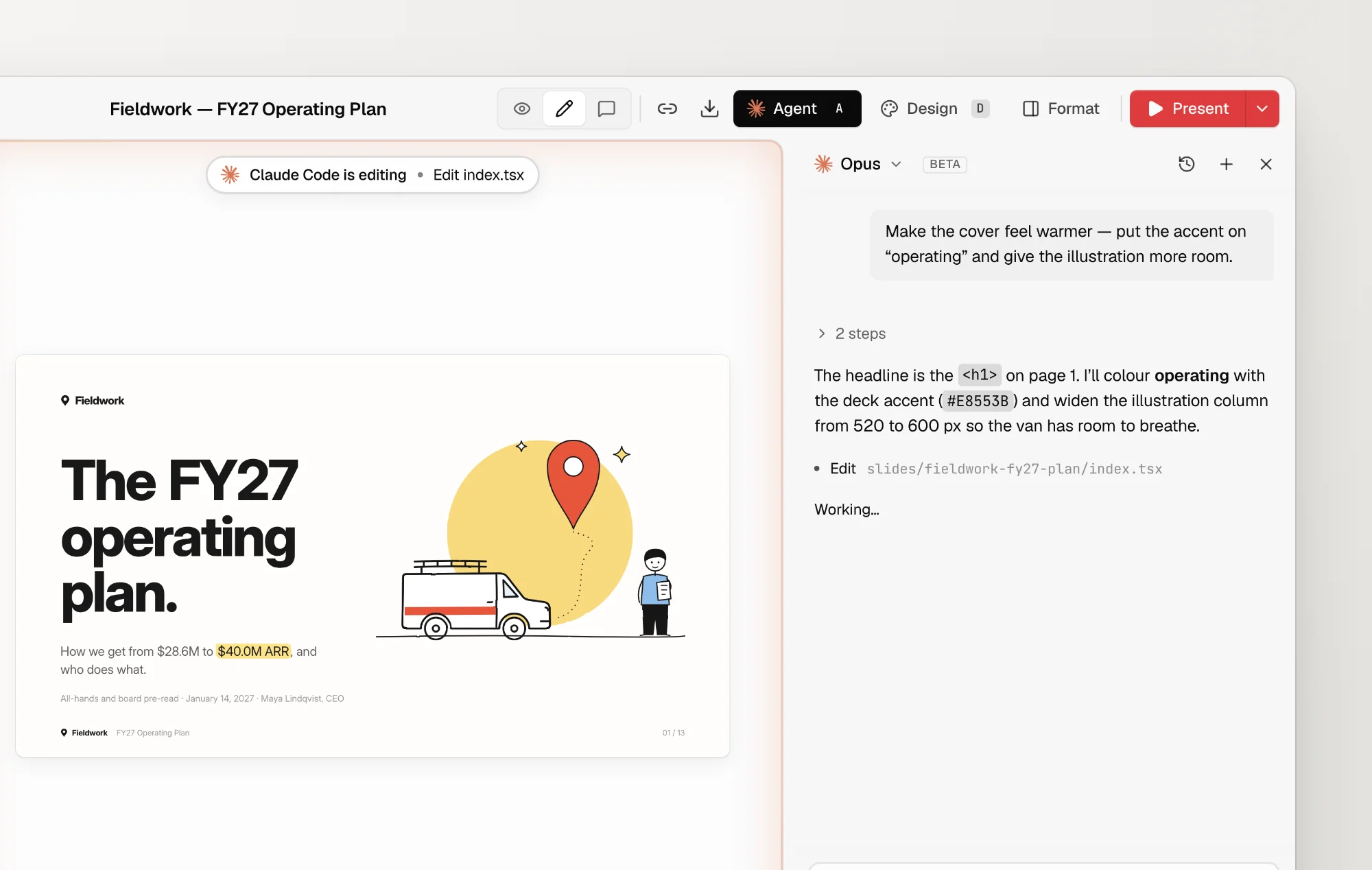This screenshot has width=1372, height=870.
Task: Click the <h1> code chip
Action: coord(980,375)
